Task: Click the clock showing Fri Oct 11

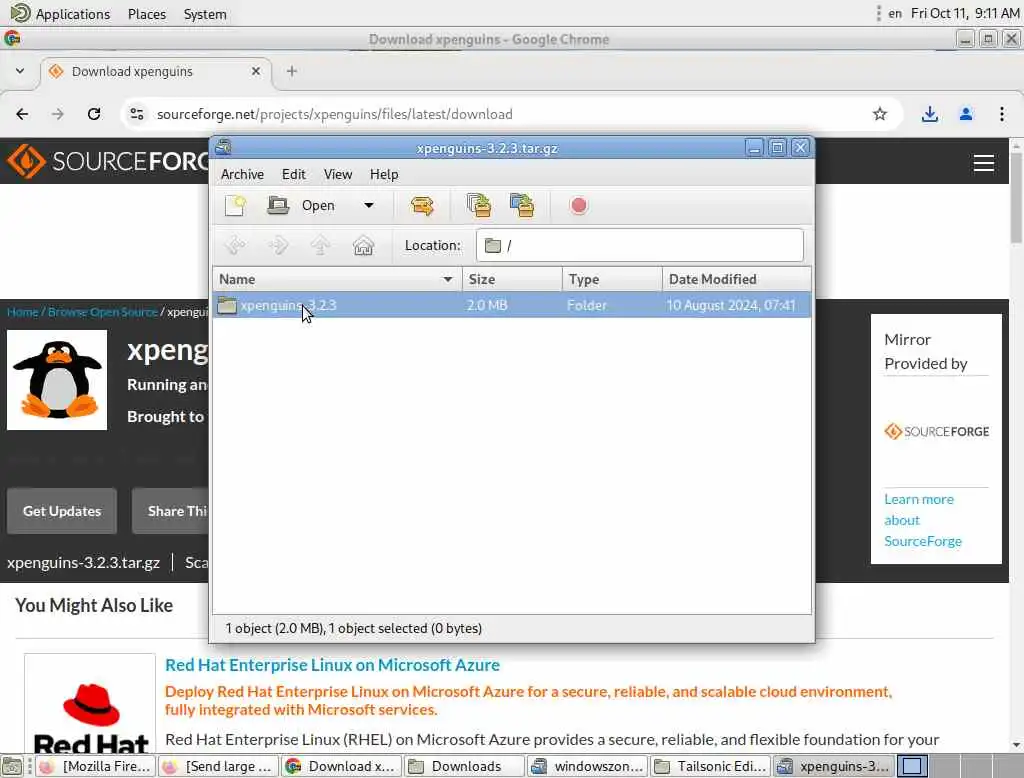Action: pyautogui.click(x=965, y=14)
